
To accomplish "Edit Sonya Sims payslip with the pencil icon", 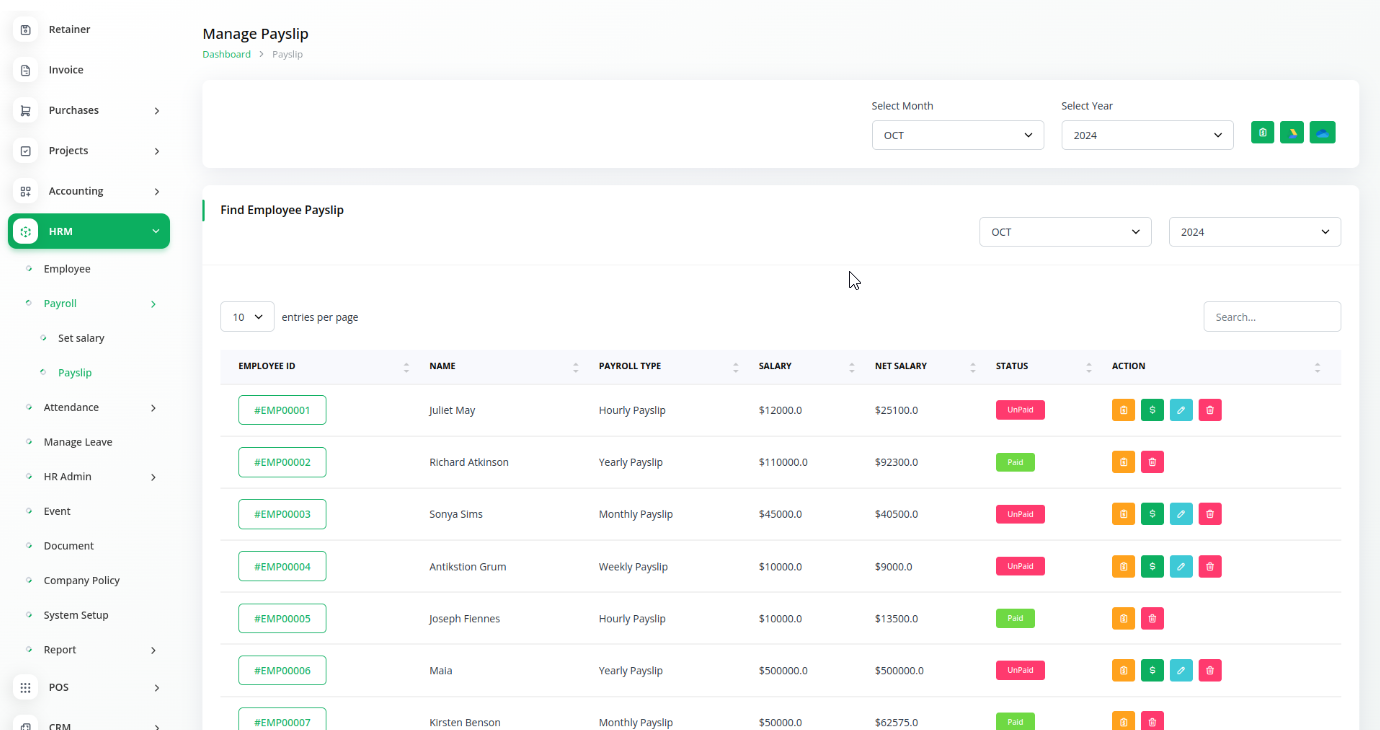I will tap(1181, 514).
